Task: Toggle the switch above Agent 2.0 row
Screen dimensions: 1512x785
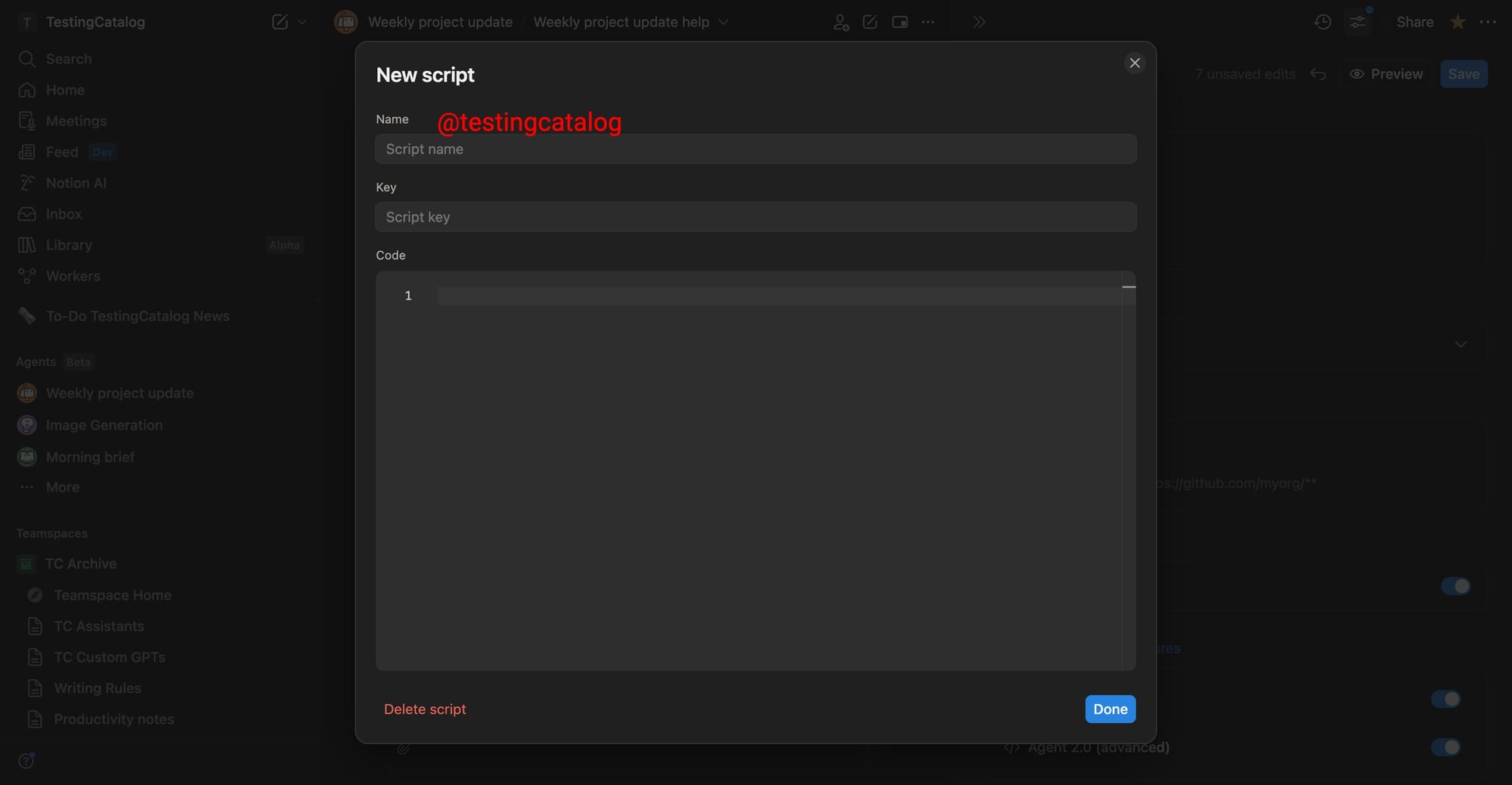Action: click(1445, 699)
